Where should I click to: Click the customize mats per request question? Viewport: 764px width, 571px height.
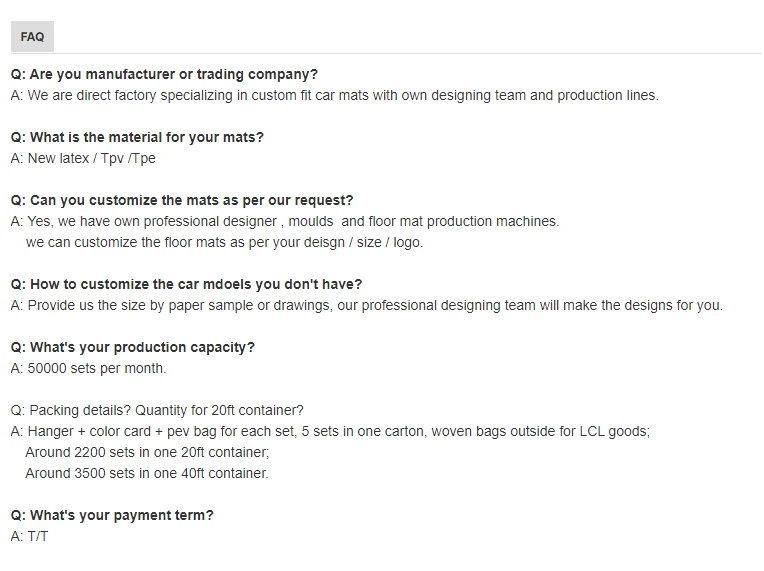point(182,200)
